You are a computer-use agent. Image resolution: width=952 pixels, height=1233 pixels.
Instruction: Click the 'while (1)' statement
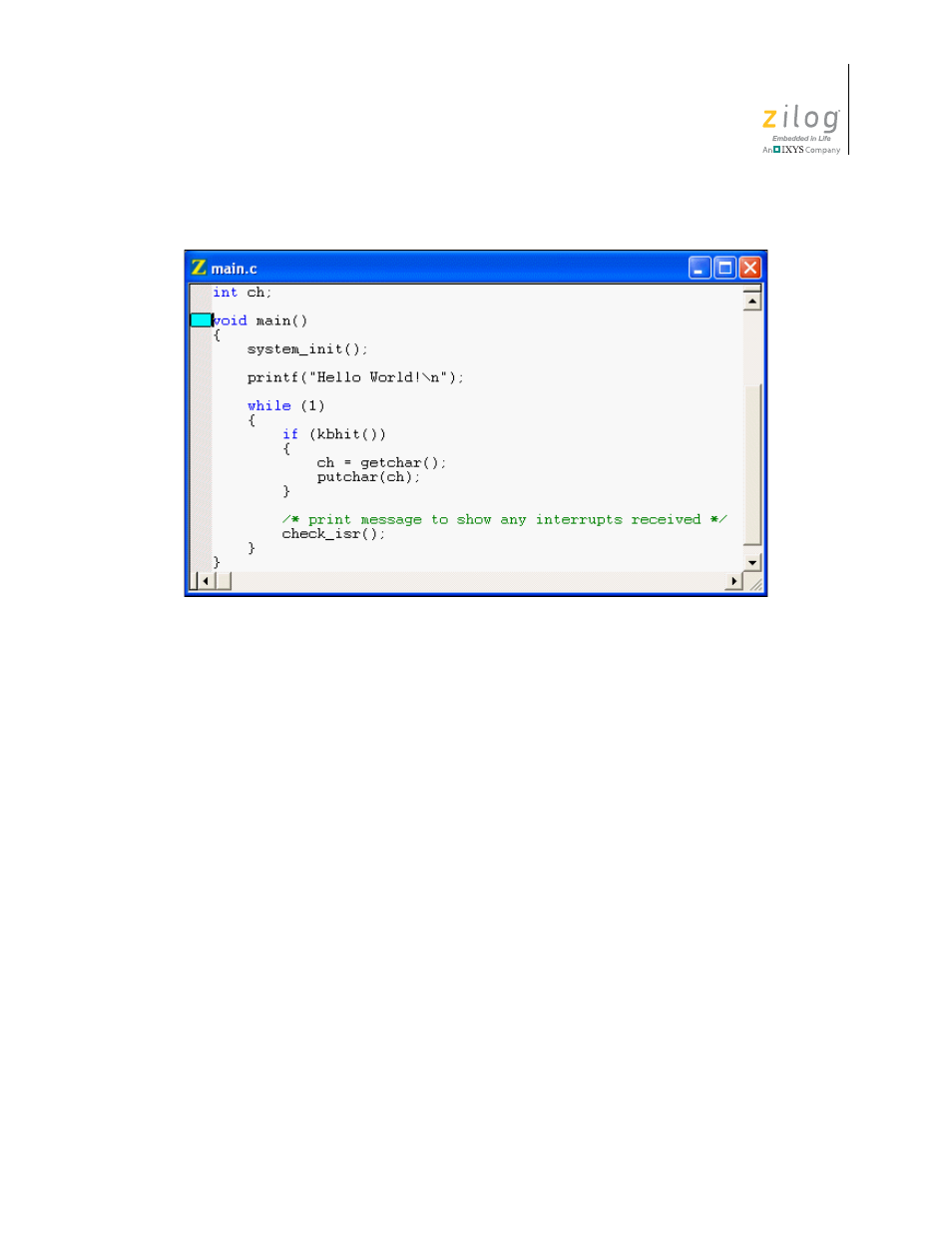[285, 406]
